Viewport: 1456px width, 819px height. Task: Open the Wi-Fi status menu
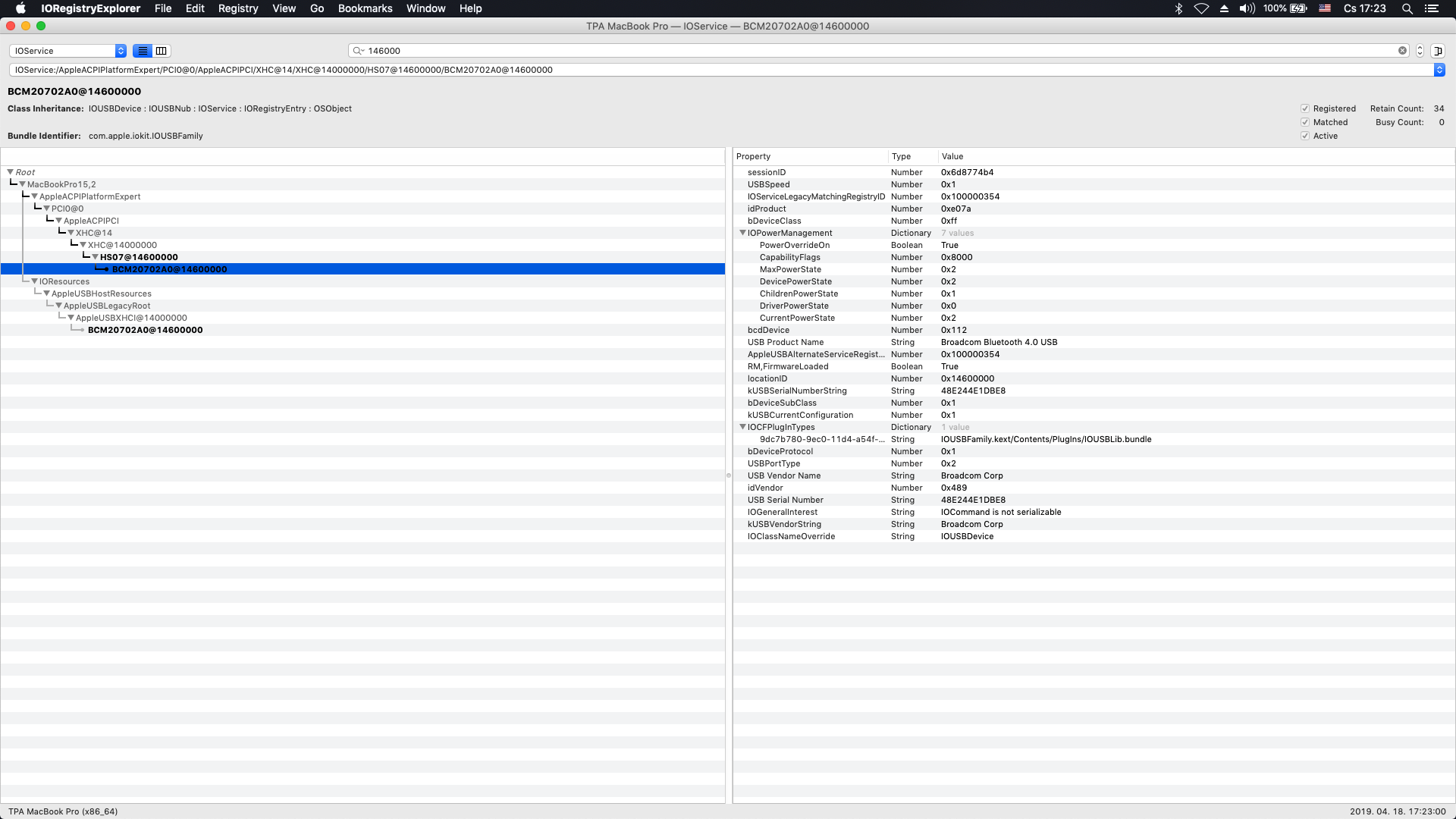(x=1201, y=8)
